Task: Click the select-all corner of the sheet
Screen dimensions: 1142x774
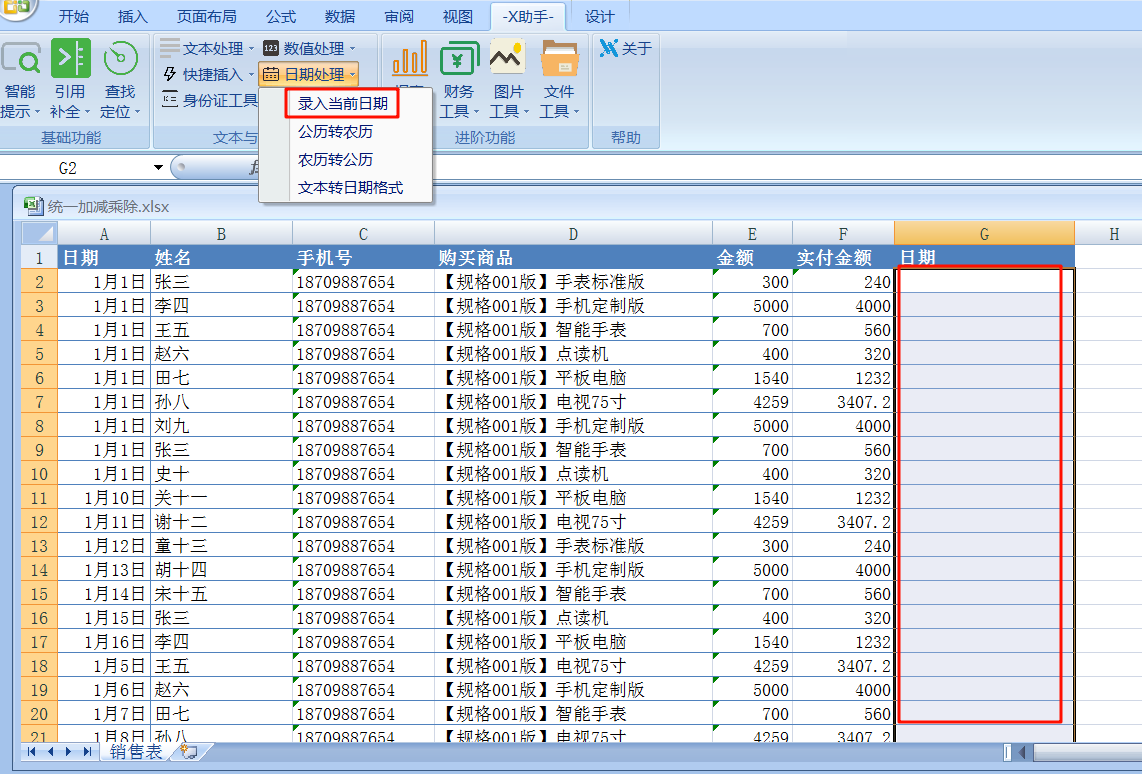Action: (39, 234)
